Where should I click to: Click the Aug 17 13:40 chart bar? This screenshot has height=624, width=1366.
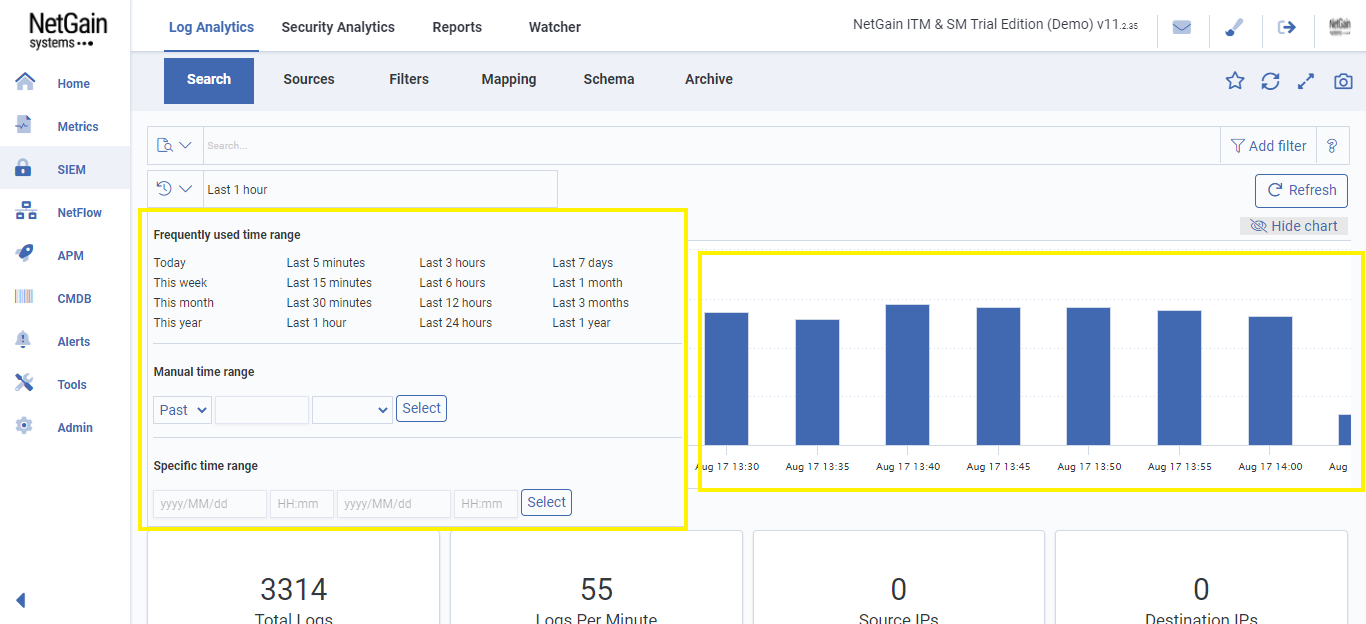point(907,375)
